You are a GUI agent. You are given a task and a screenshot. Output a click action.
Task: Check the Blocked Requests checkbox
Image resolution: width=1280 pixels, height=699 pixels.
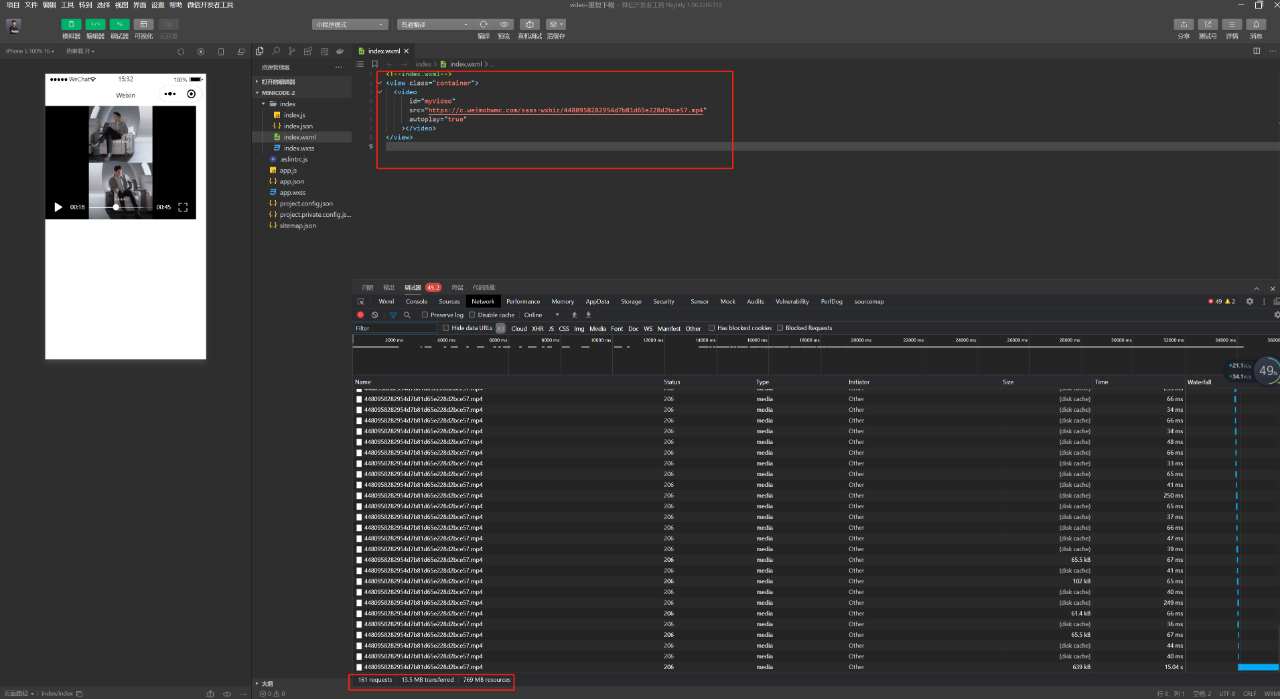780,327
